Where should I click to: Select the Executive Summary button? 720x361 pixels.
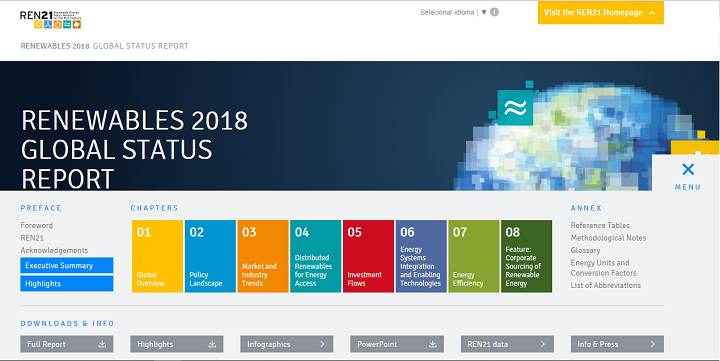point(67,265)
